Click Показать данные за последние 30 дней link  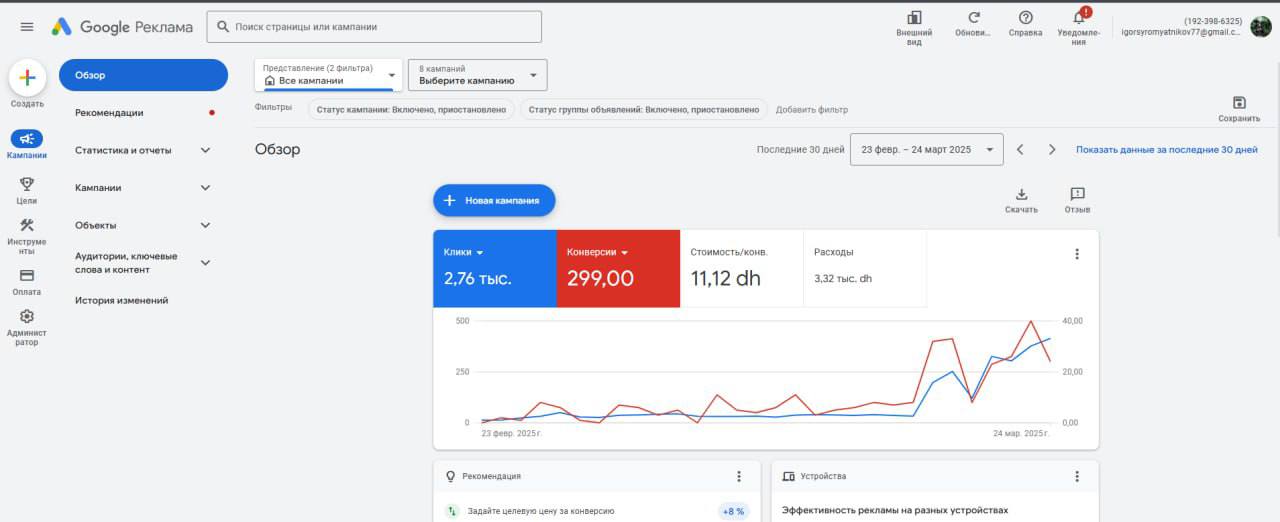[1167, 149]
